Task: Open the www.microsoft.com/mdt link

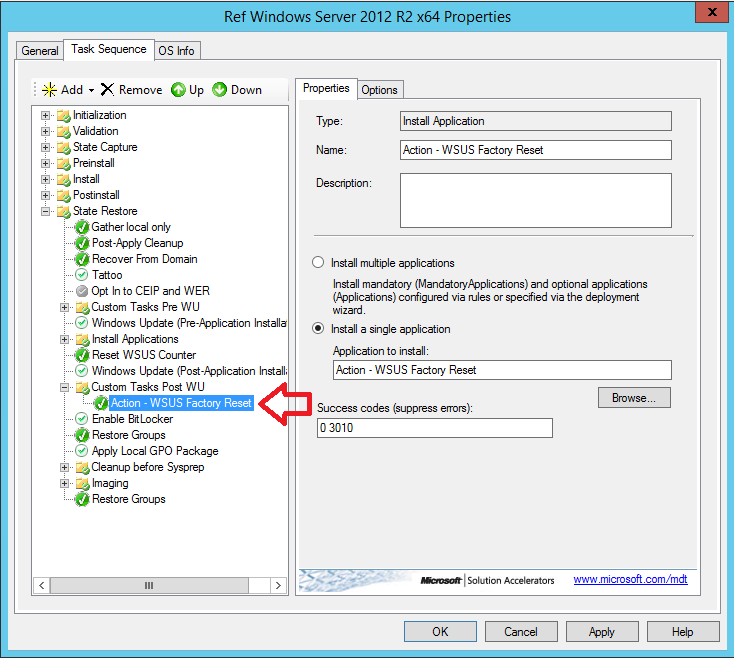Action: click(630, 580)
